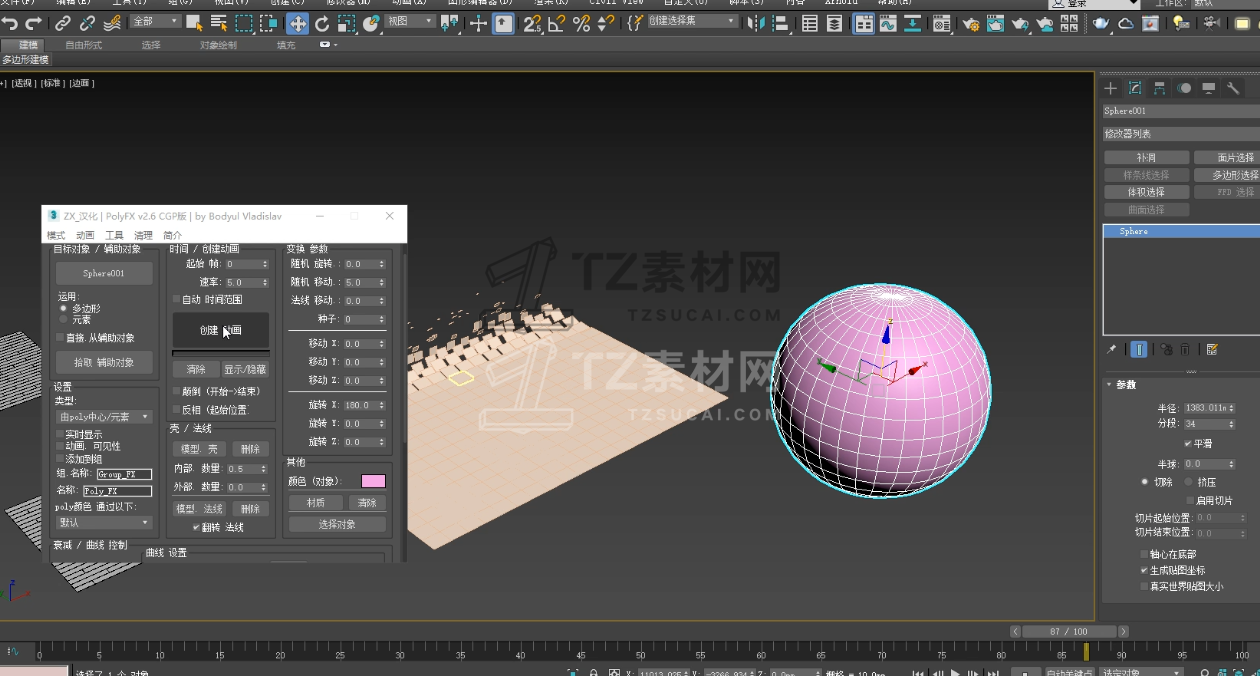Click the Percent Snap toggle icon
Viewport: 1260px width, 676px height.
tap(581, 23)
